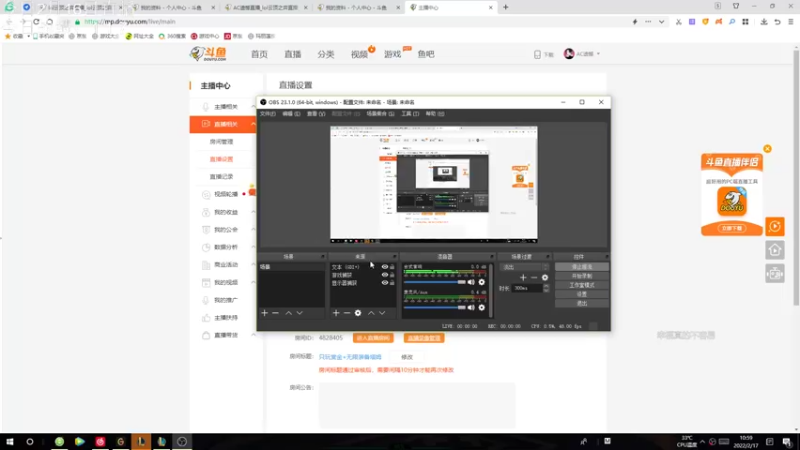This screenshot has width=800, height=450.
Task: Open the 场景集合 menu in OBS
Action: coord(380,114)
